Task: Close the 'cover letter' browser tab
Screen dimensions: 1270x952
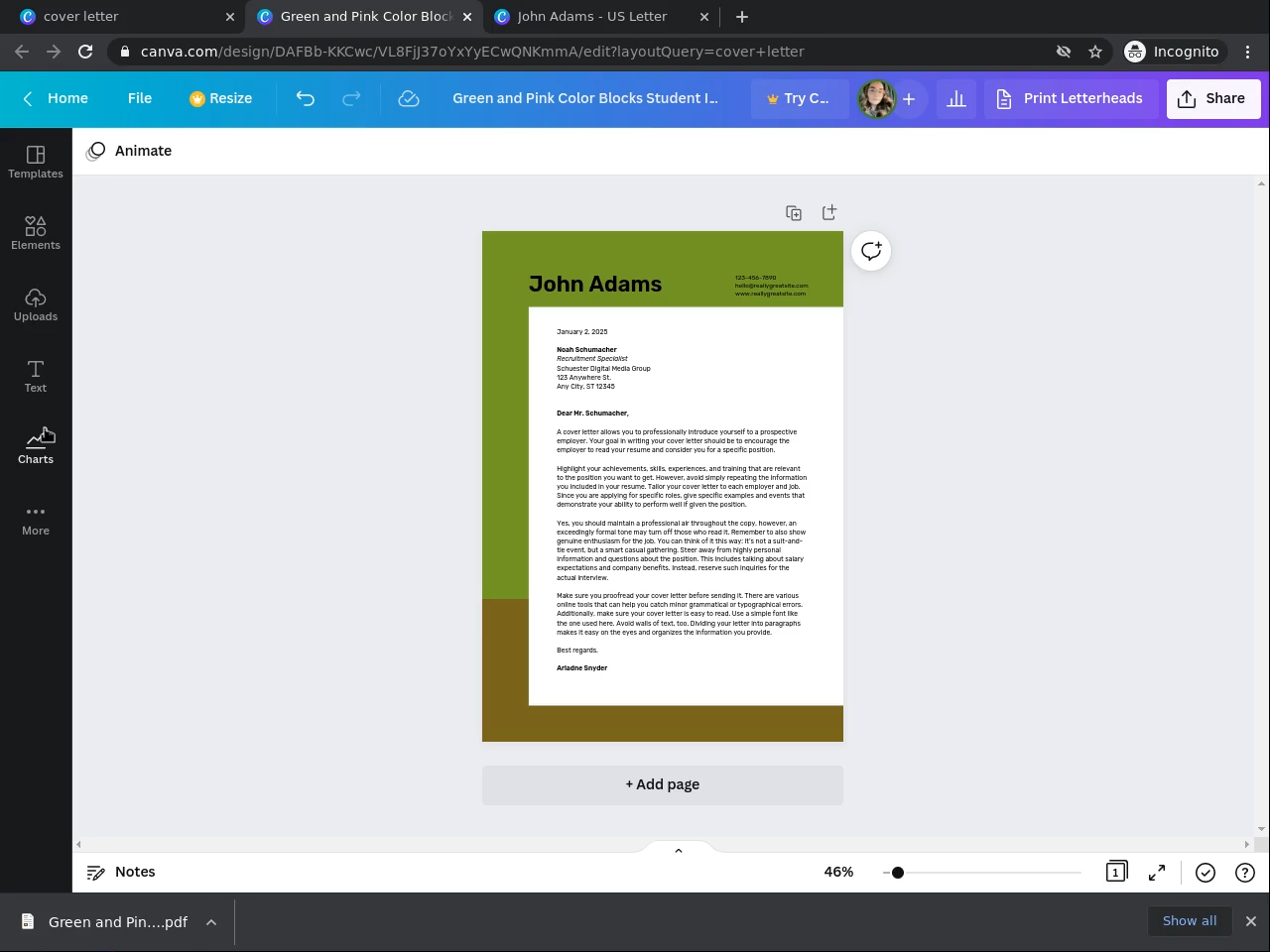Action: (x=230, y=17)
